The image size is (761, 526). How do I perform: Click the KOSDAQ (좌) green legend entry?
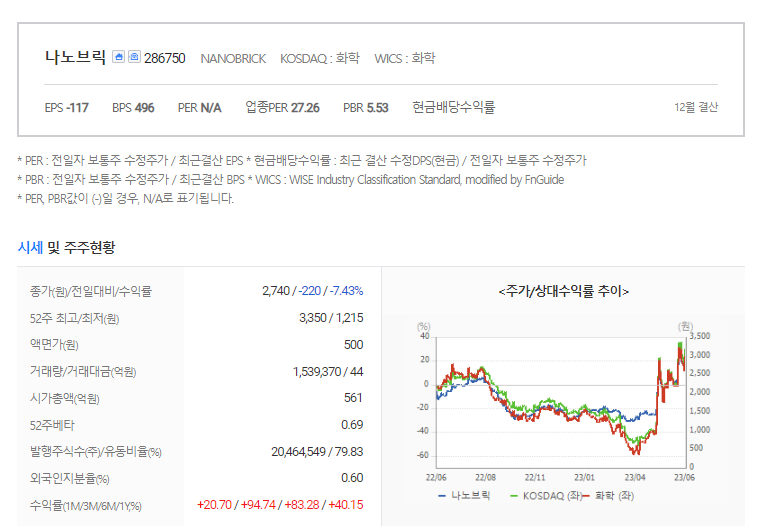click(x=546, y=496)
